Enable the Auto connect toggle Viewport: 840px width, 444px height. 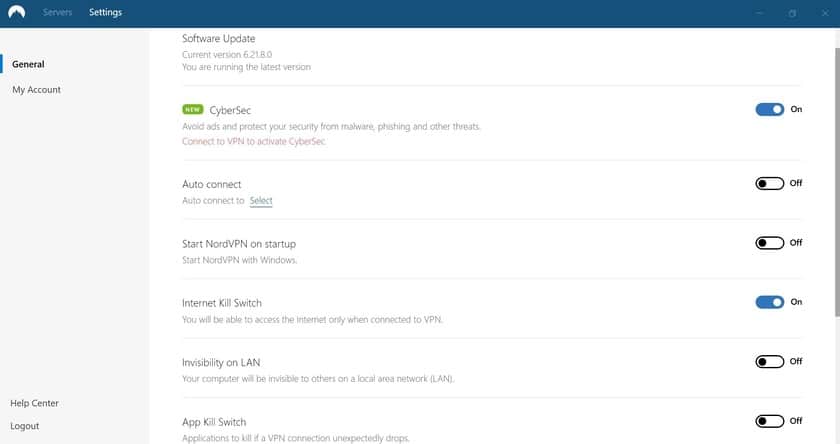click(x=769, y=184)
